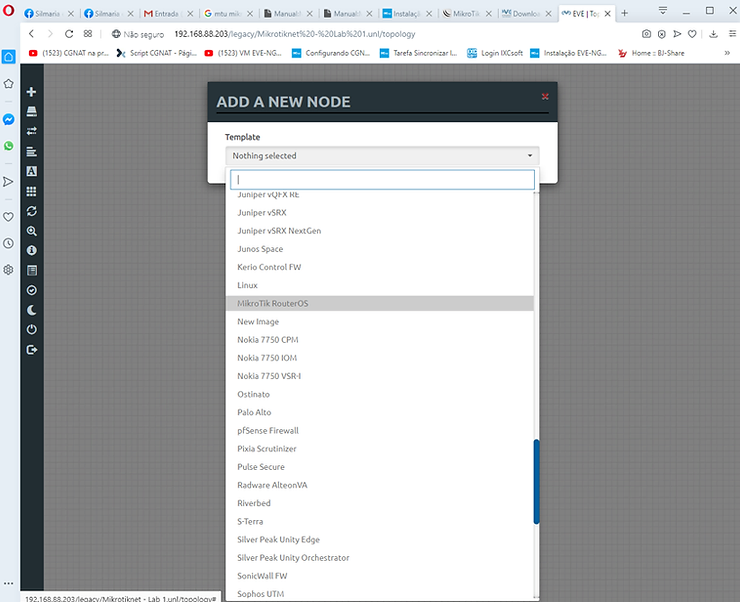Image resolution: width=740 pixels, height=602 pixels.
Task: Choose S-Terra template
Action: 380,521
